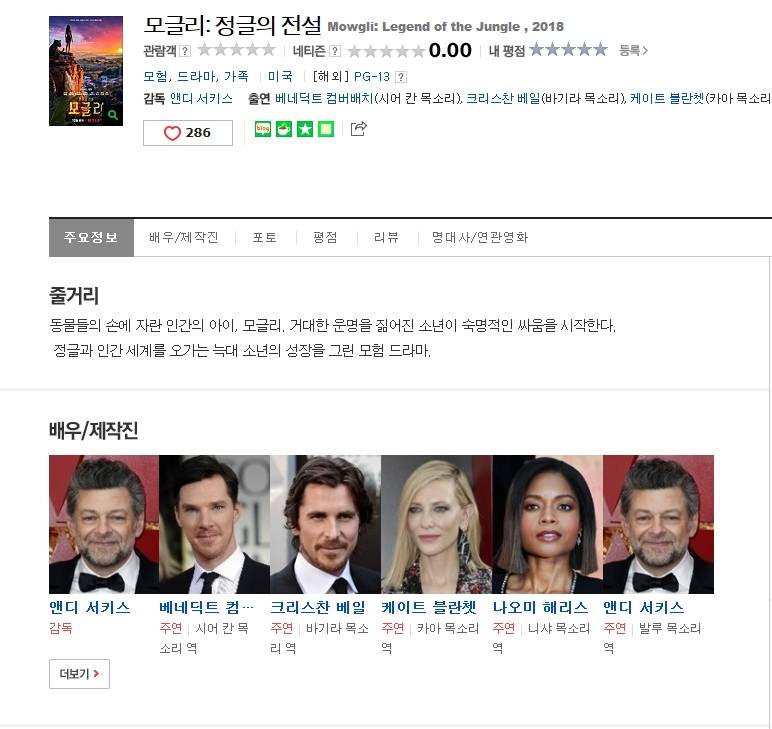Open the PG-13 rating help question mark
Image resolution: width=772 pixels, height=729 pixels.
point(401,77)
